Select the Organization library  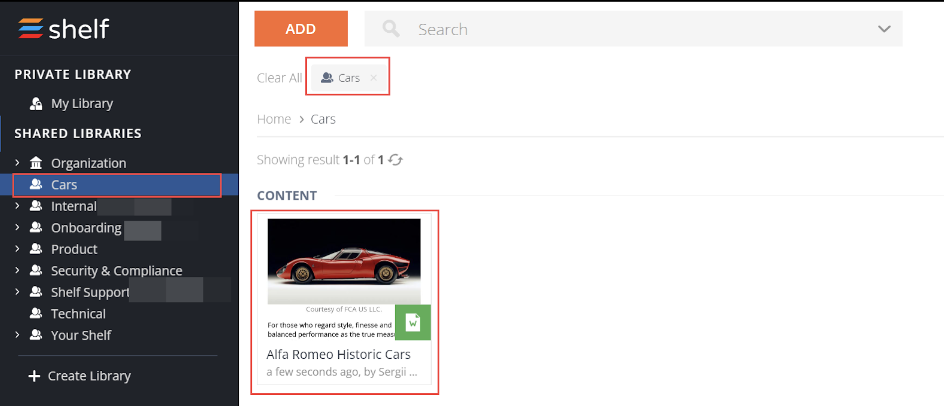[x=88, y=163]
